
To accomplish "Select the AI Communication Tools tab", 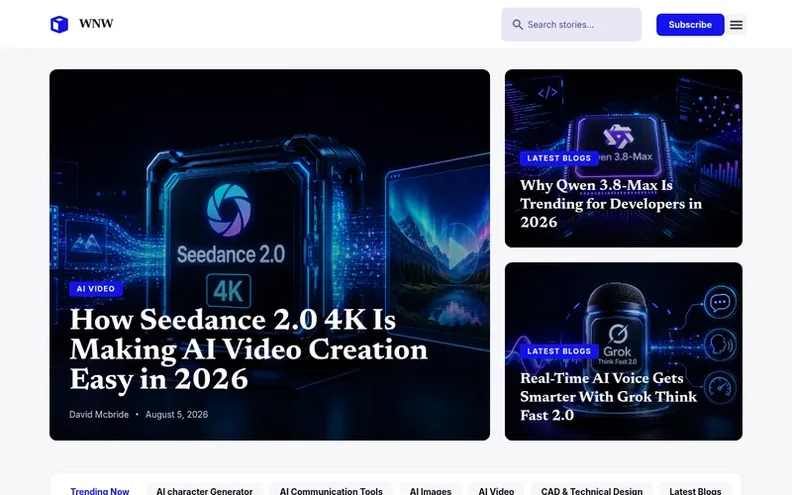I will (x=331, y=490).
